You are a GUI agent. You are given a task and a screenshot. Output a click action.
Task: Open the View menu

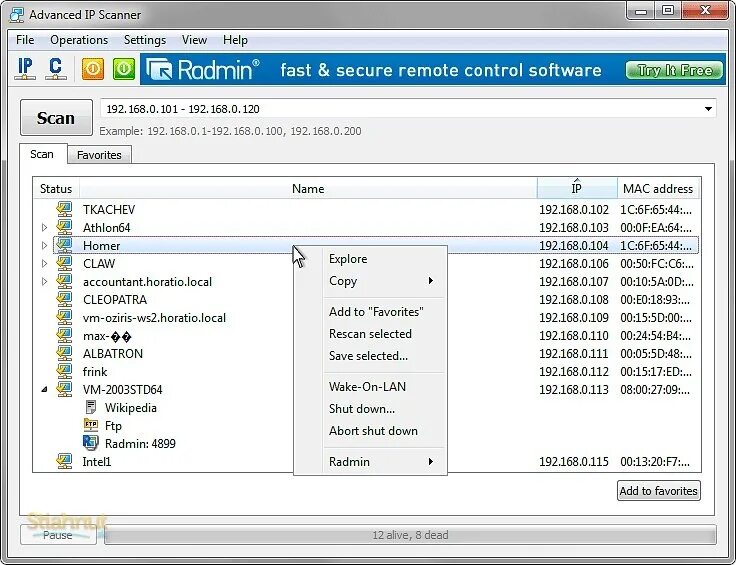click(194, 40)
